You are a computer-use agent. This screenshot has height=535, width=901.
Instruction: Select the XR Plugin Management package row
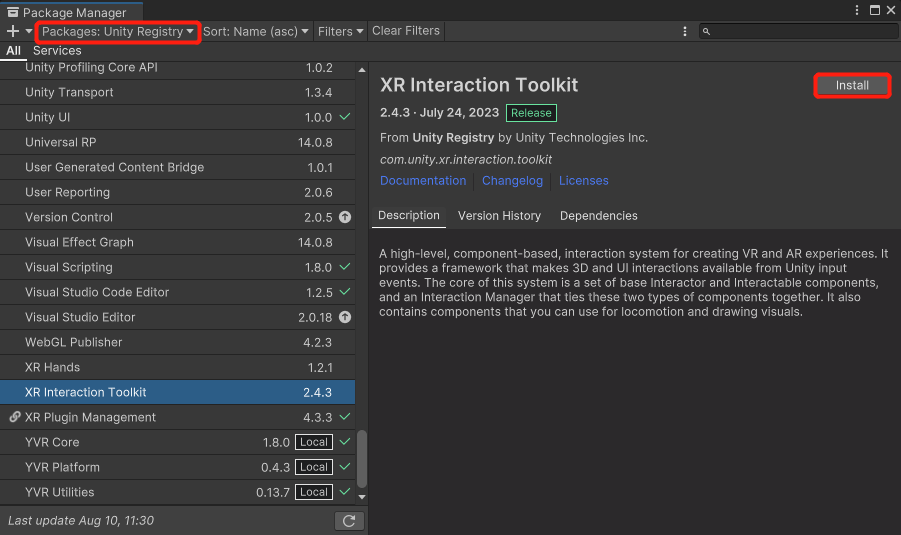[178, 417]
